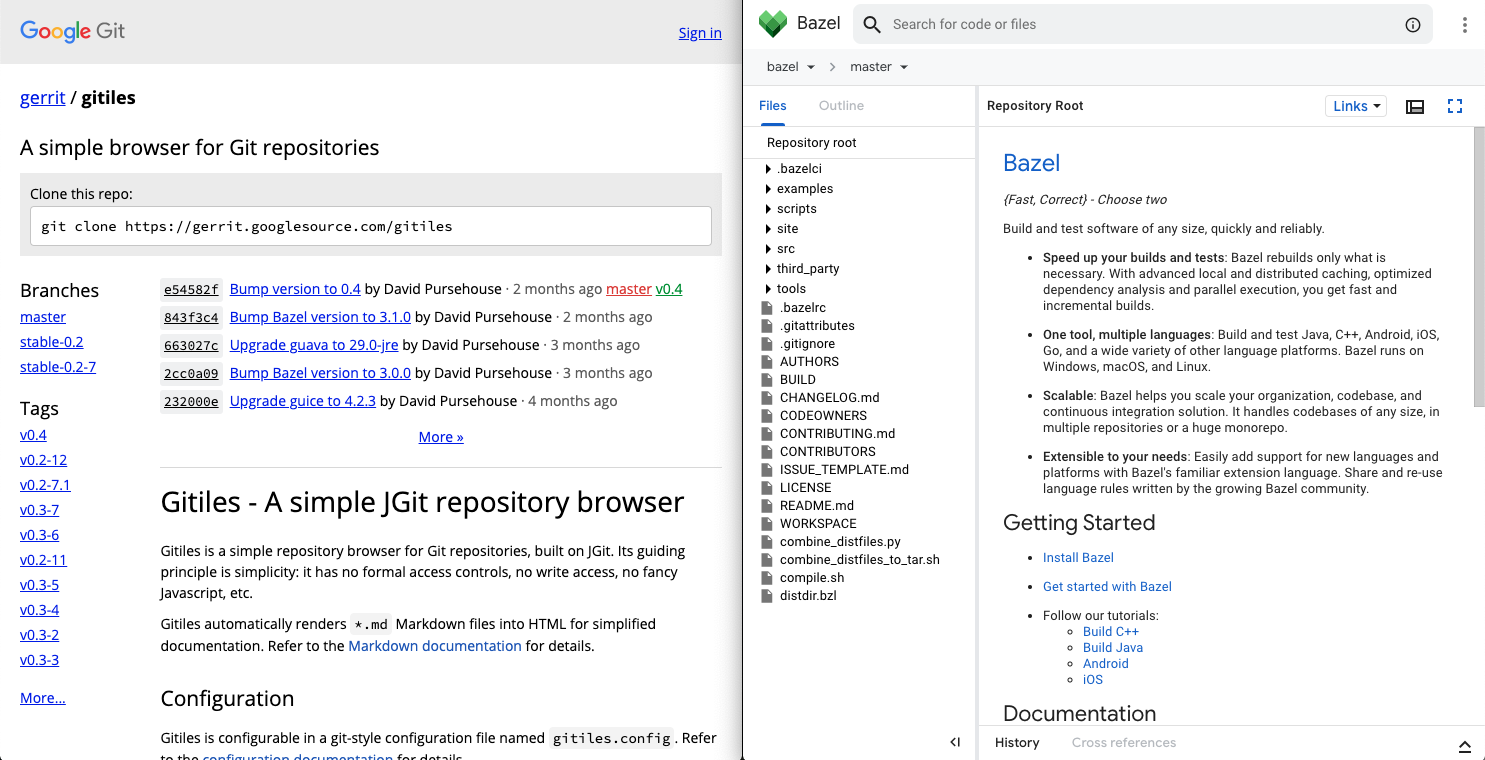Open the three-dot more options menu
1485x760 pixels.
(x=1465, y=25)
